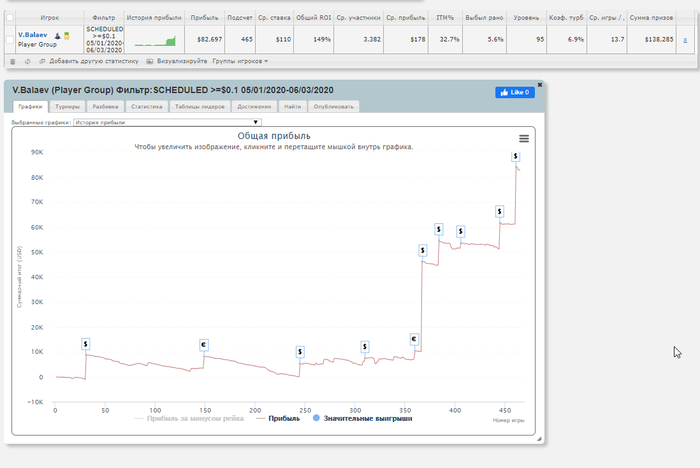Toggle Значительные выигрыши in the legend
Viewport: 700px width, 468px height.
pyautogui.click(x=362, y=418)
